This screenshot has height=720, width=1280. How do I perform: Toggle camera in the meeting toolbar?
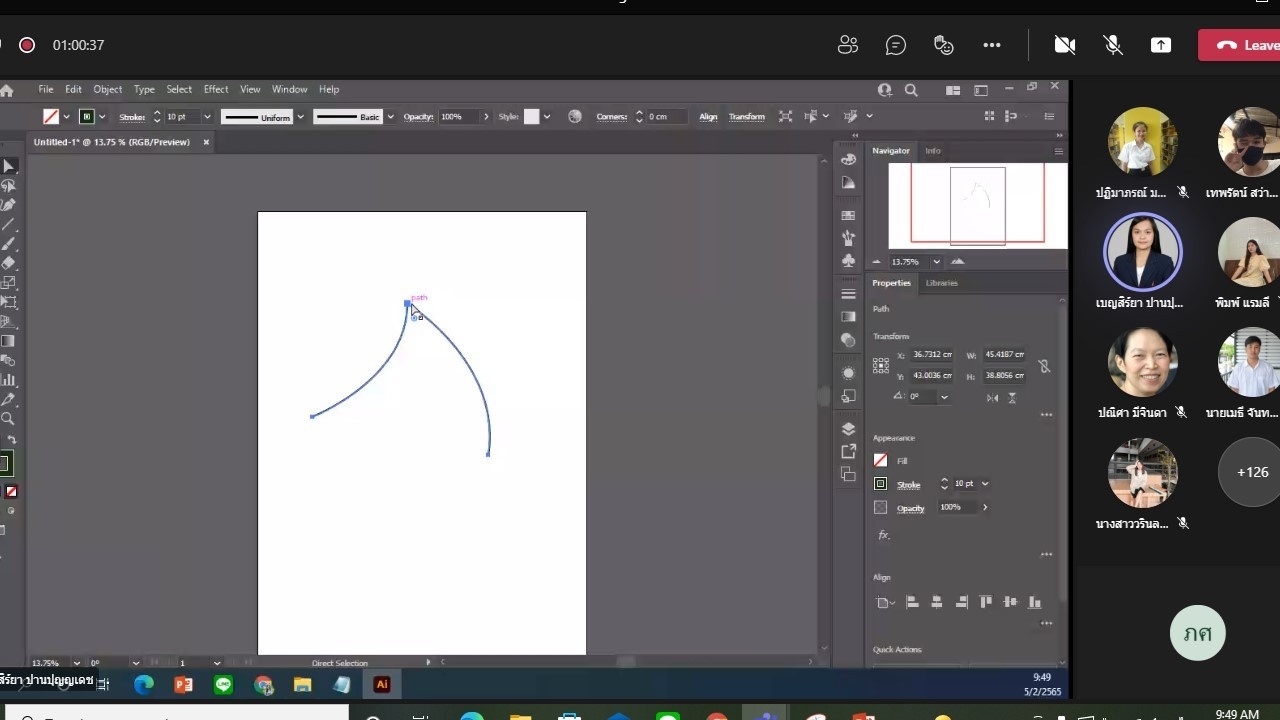click(x=1065, y=45)
